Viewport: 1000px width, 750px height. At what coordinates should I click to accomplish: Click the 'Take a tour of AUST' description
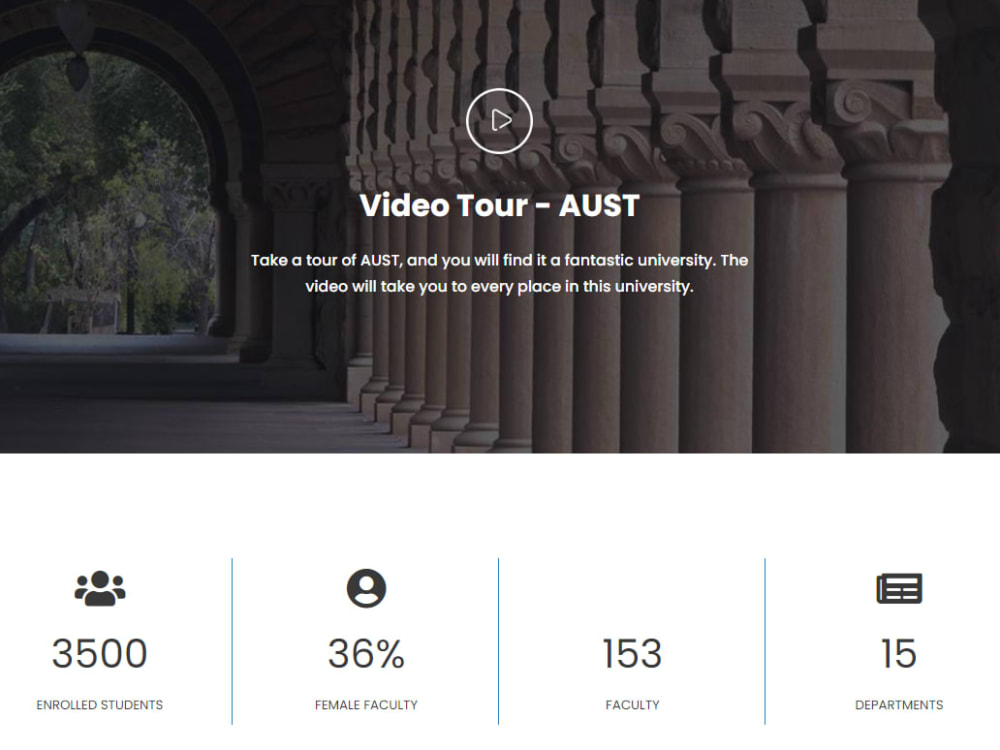coord(499,274)
